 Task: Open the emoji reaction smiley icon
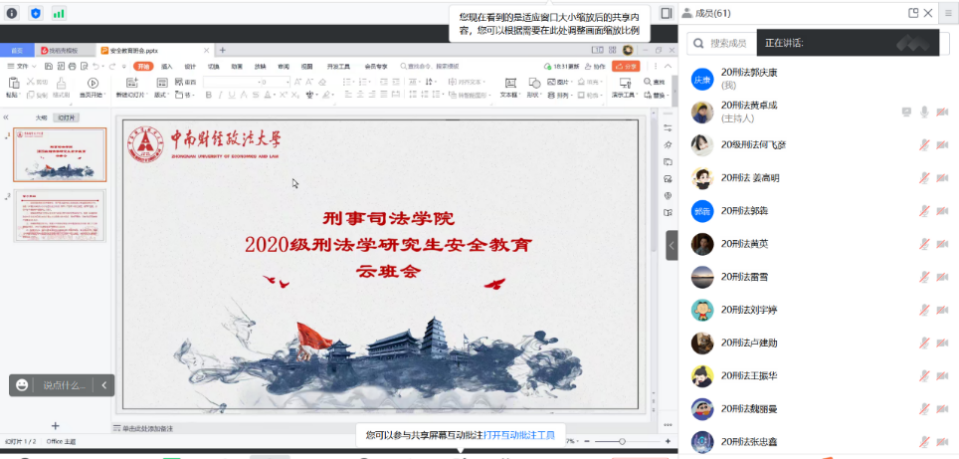pyautogui.click(x=22, y=385)
